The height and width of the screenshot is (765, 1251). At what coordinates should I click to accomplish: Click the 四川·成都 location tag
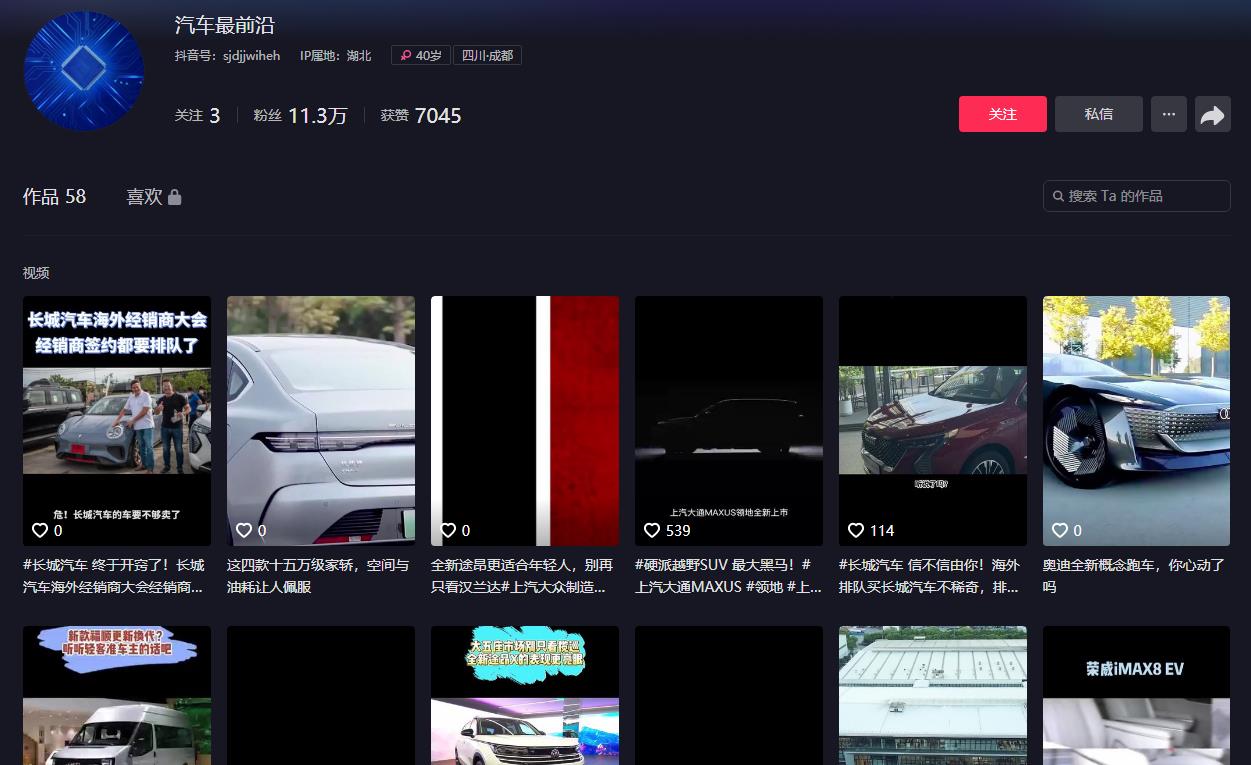487,56
